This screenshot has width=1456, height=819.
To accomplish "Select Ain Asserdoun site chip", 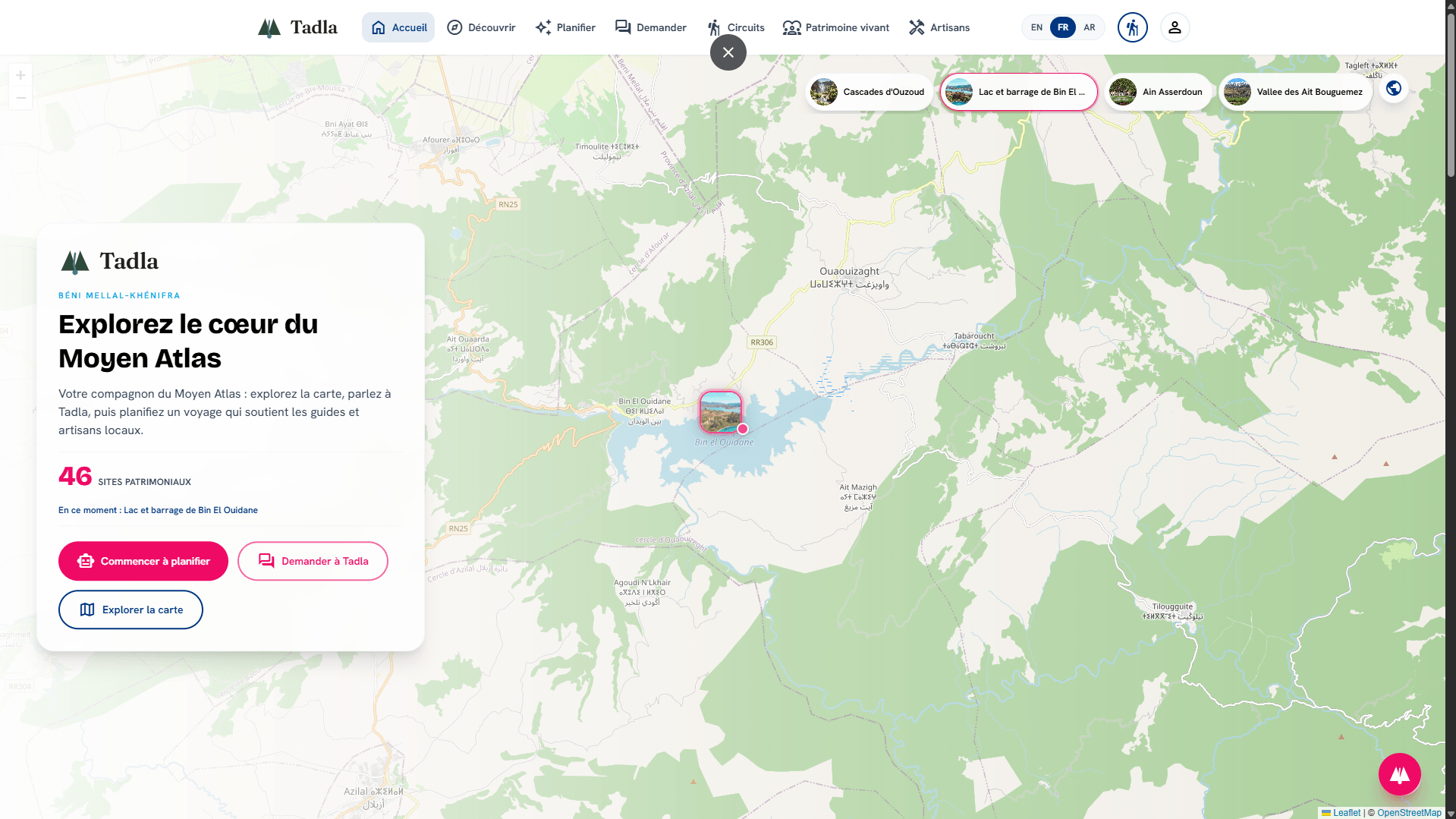I will click(1158, 92).
